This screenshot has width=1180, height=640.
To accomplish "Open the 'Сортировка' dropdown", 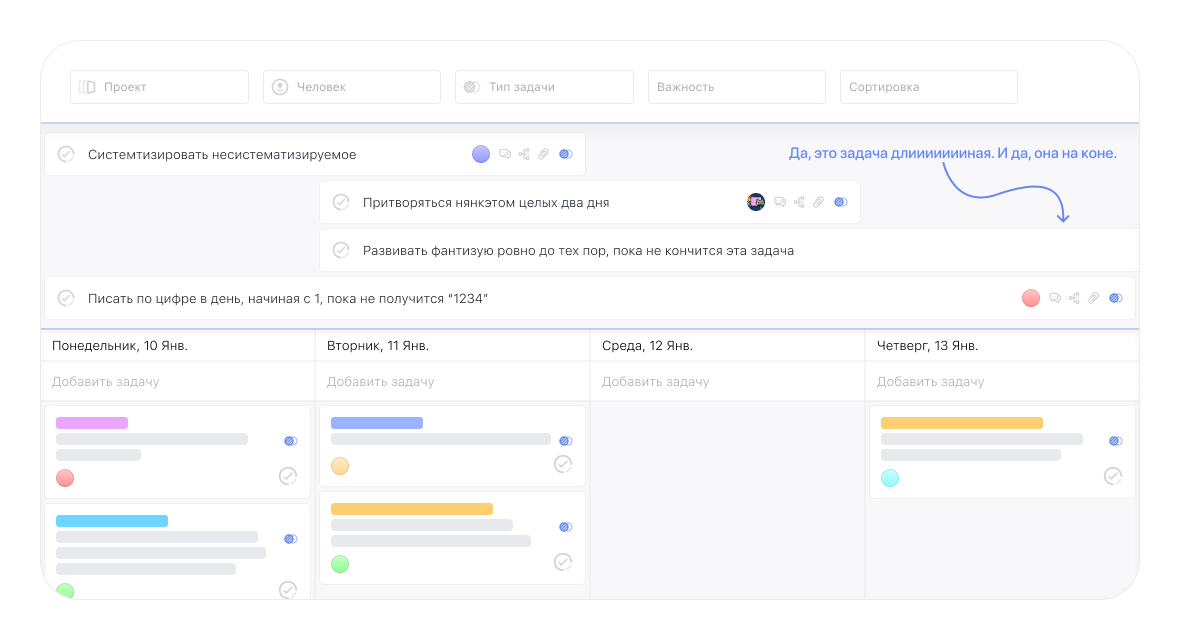I will click(929, 87).
